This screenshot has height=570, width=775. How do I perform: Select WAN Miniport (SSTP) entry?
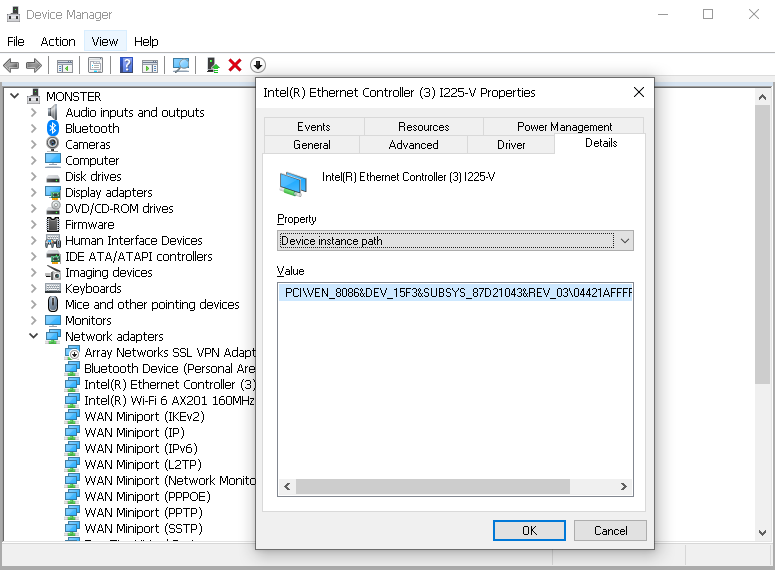coord(143,528)
